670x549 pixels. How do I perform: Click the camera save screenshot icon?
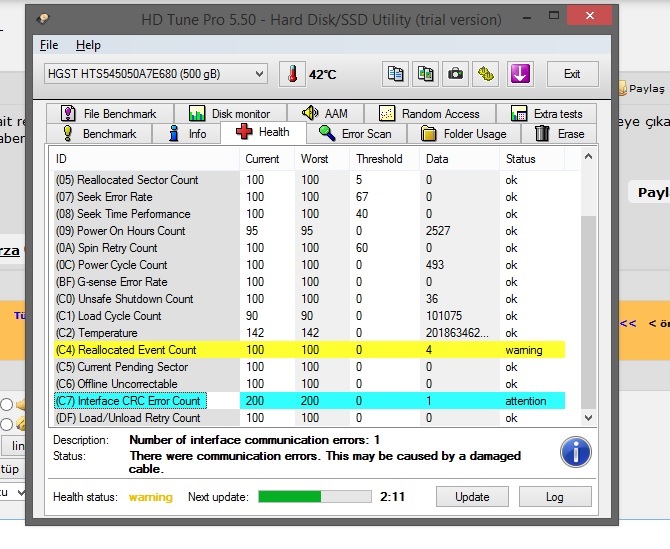(x=455, y=74)
